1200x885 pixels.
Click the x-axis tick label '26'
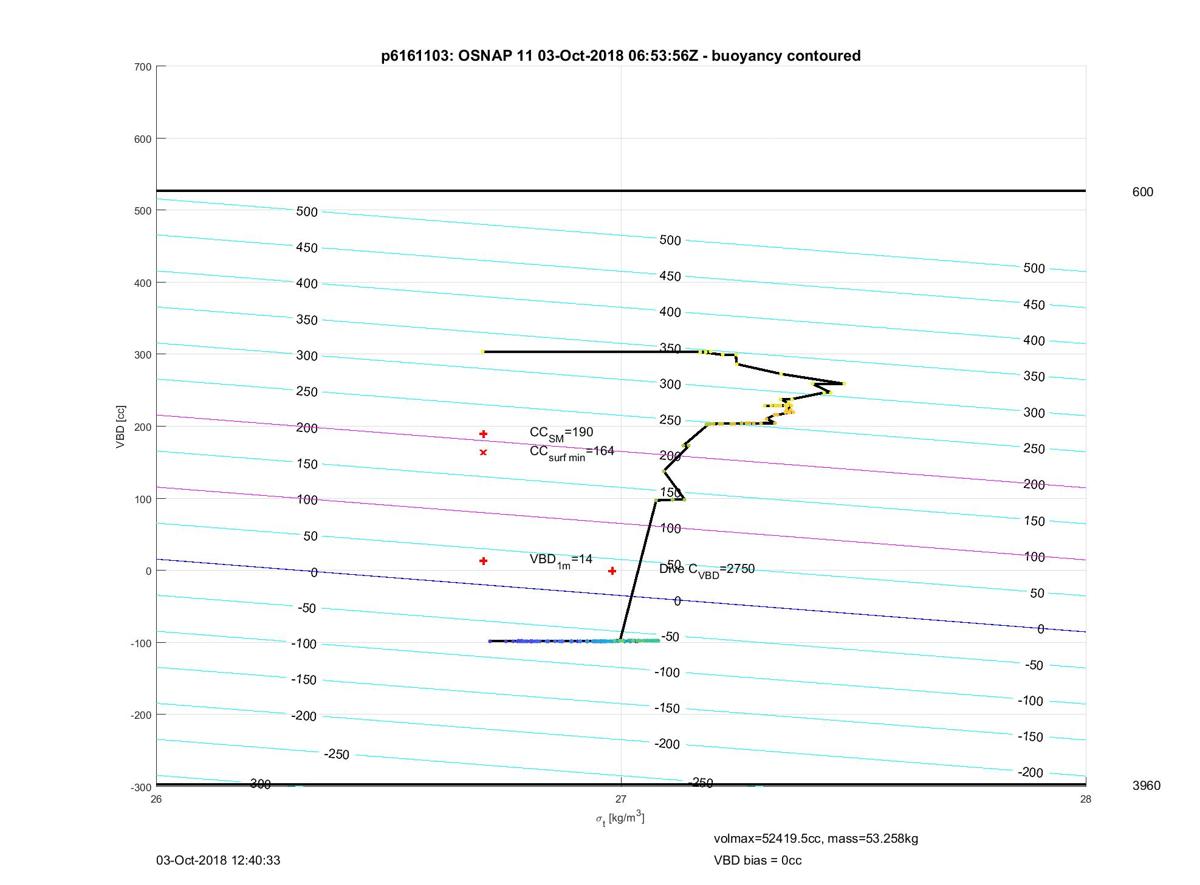(x=156, y=799)
